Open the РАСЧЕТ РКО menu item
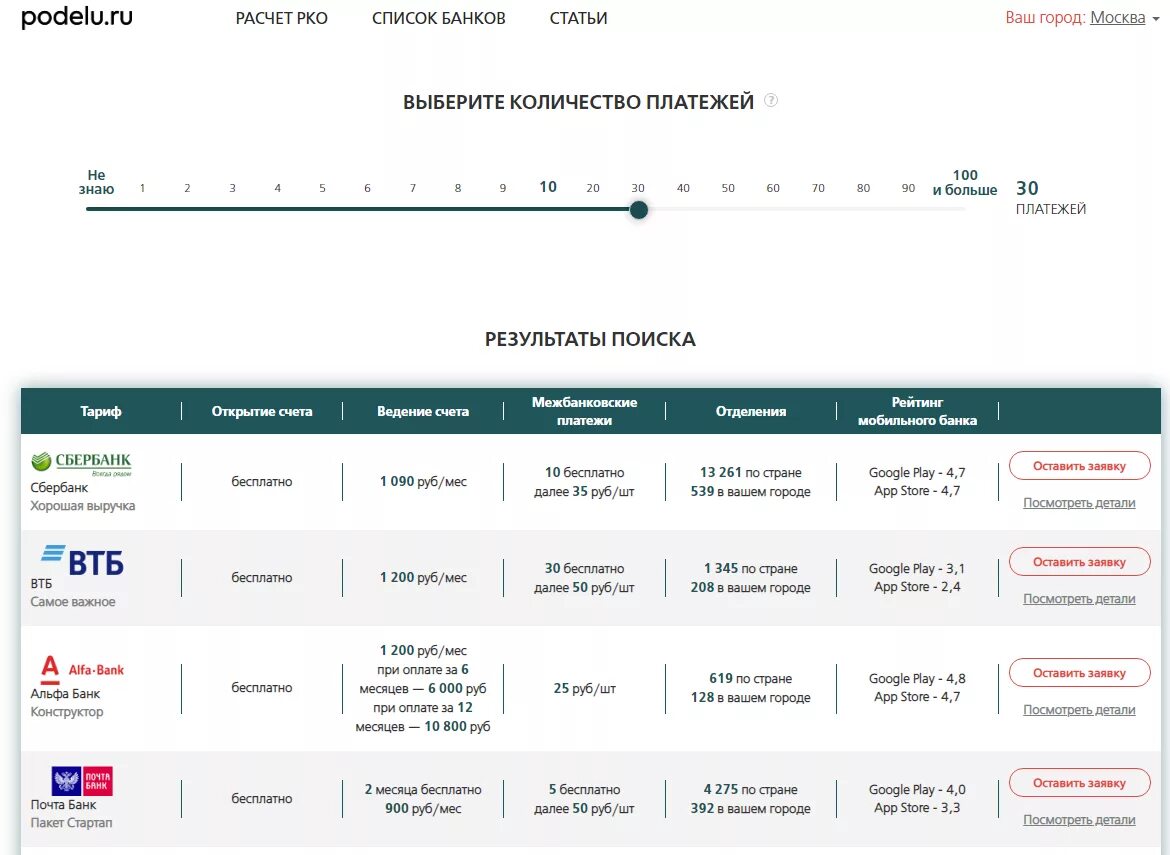The height and width of the screenshot is (855, 1170). point(281,17)
